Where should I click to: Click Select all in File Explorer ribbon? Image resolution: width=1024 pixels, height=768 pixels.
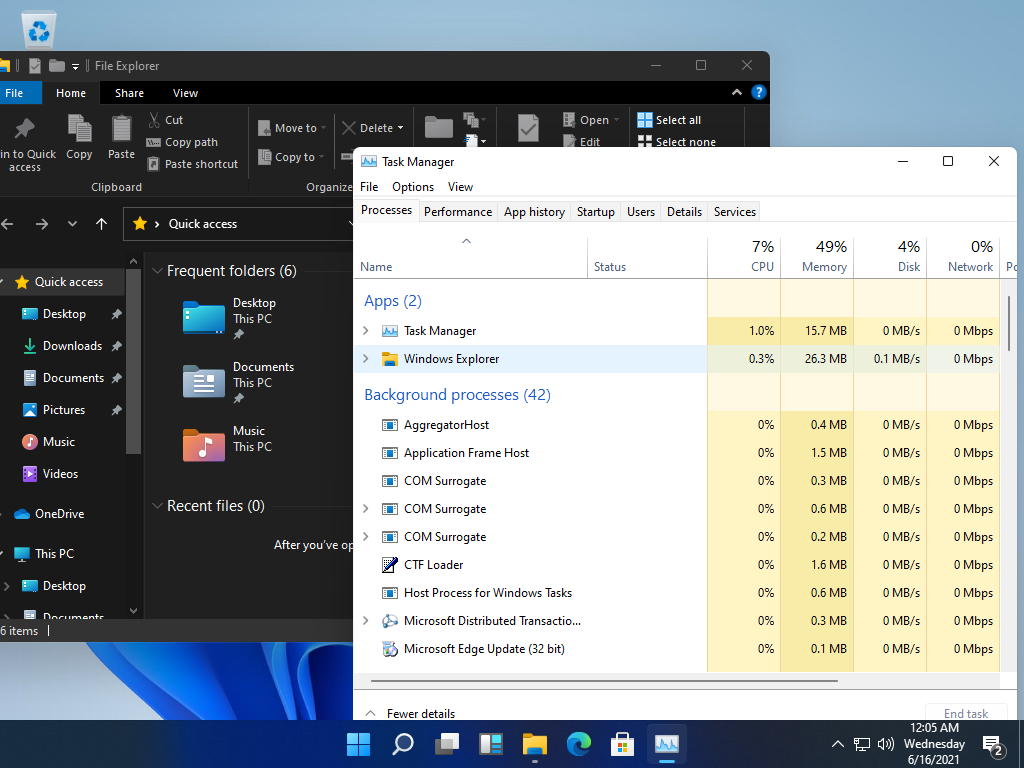pyautogui.click(x=669, y=120)
